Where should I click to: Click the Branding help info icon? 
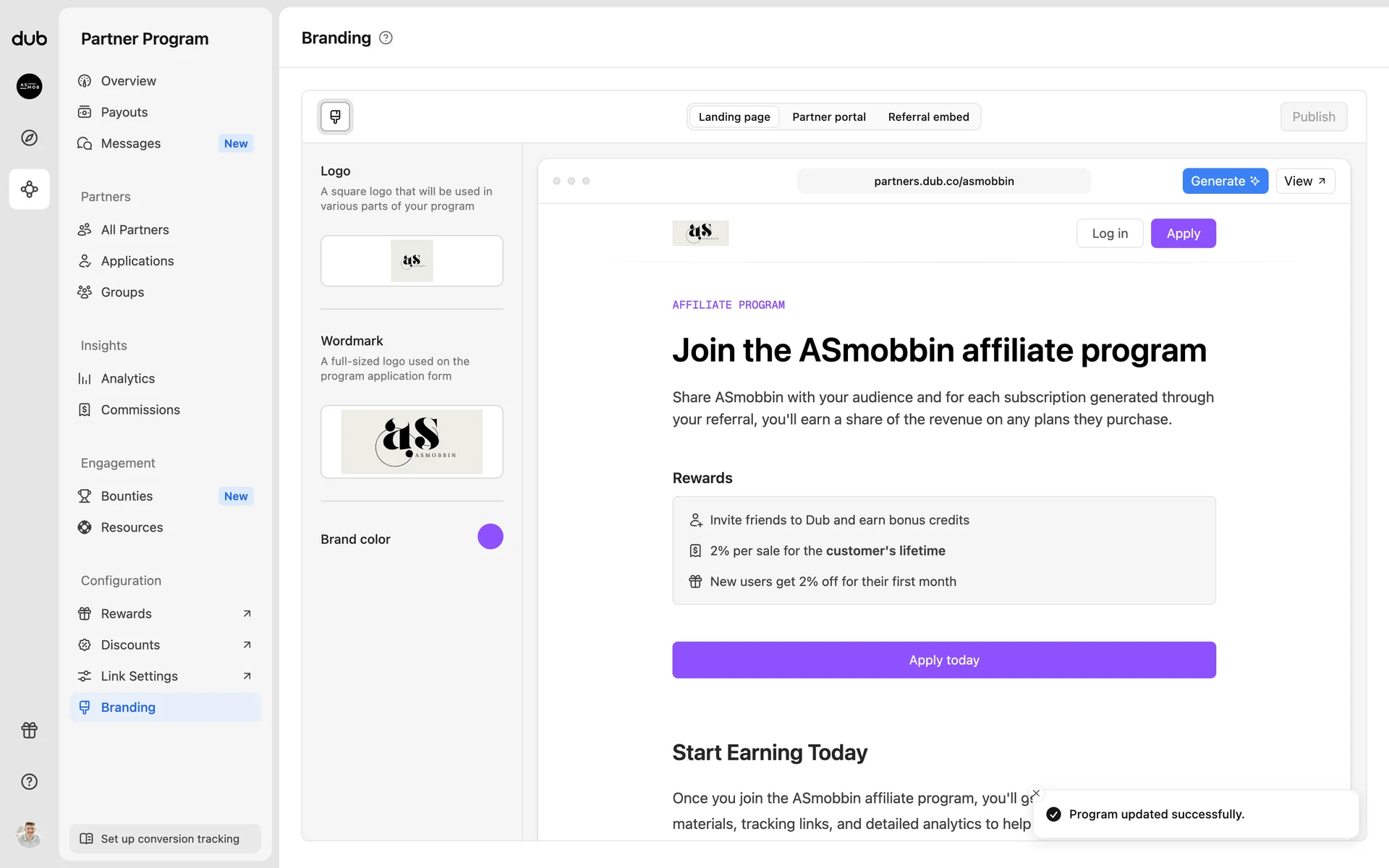[x=386, y=38]
